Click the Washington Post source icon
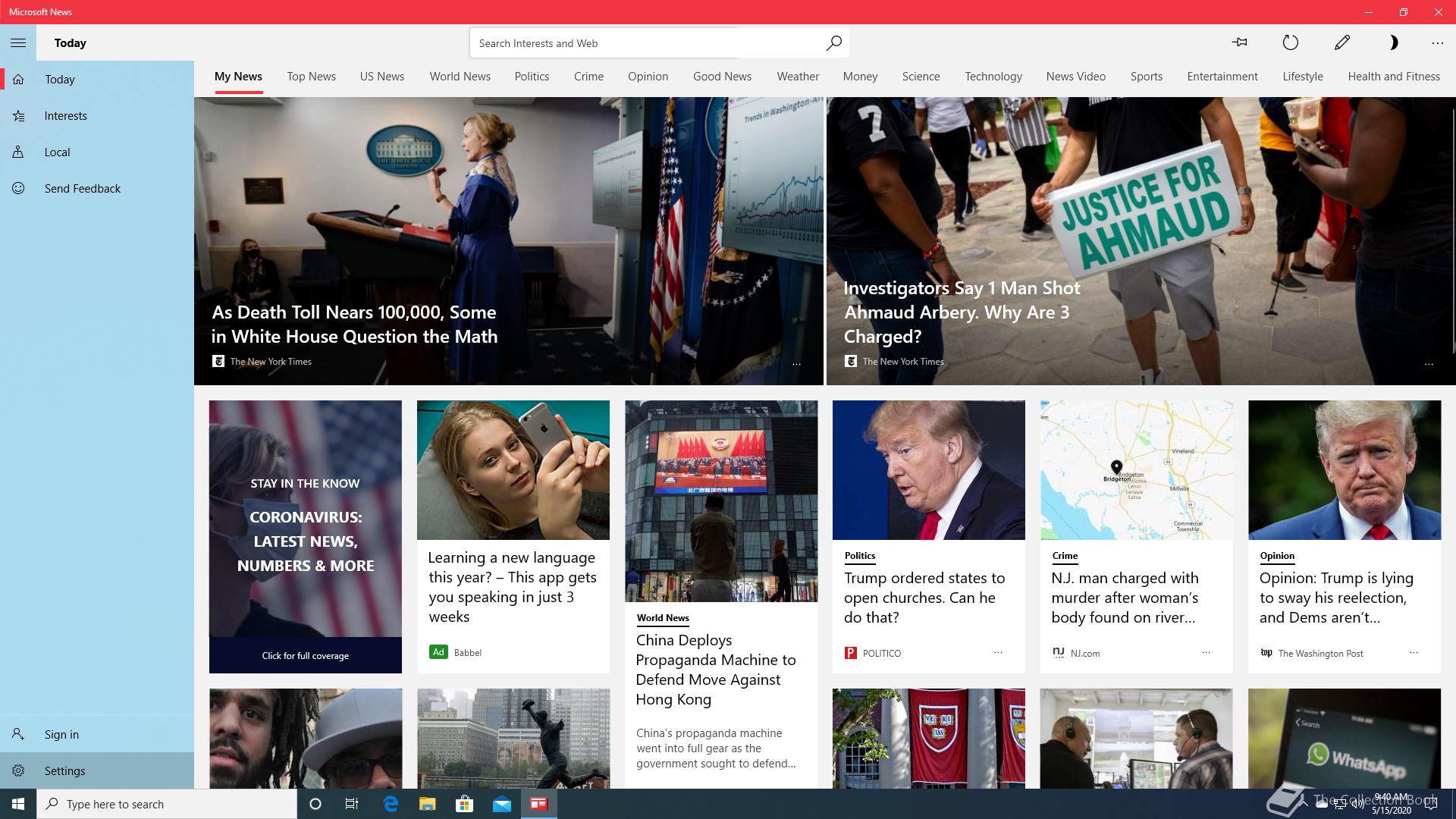This screenshot has height=819, width=1456. (x=1266, y=653)
